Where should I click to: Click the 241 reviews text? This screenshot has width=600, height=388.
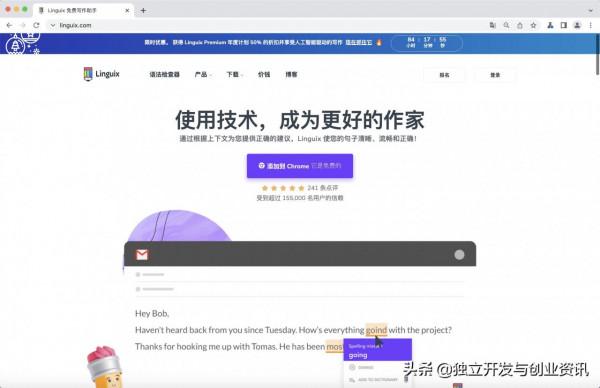coord(323,188)
